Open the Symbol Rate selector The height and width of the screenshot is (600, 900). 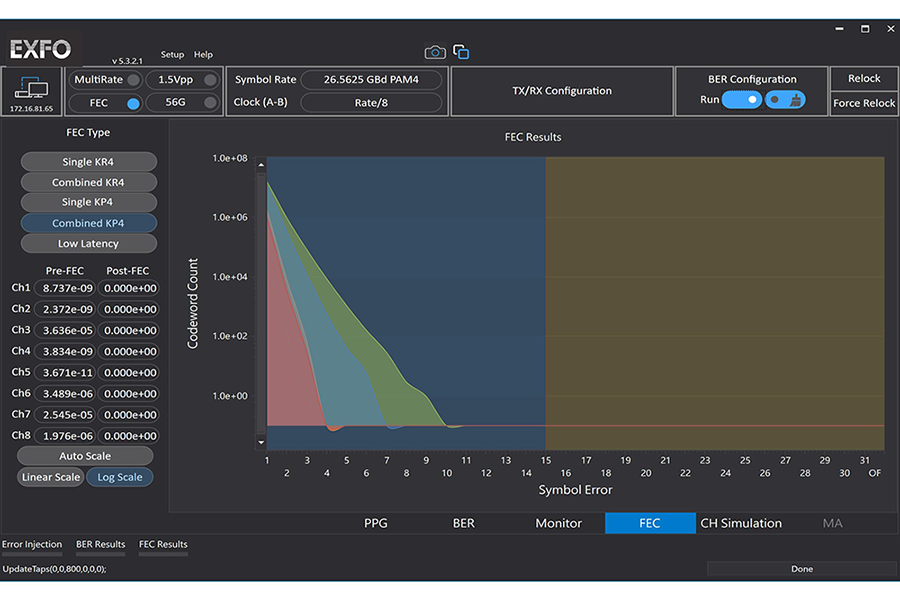point(370,80)
